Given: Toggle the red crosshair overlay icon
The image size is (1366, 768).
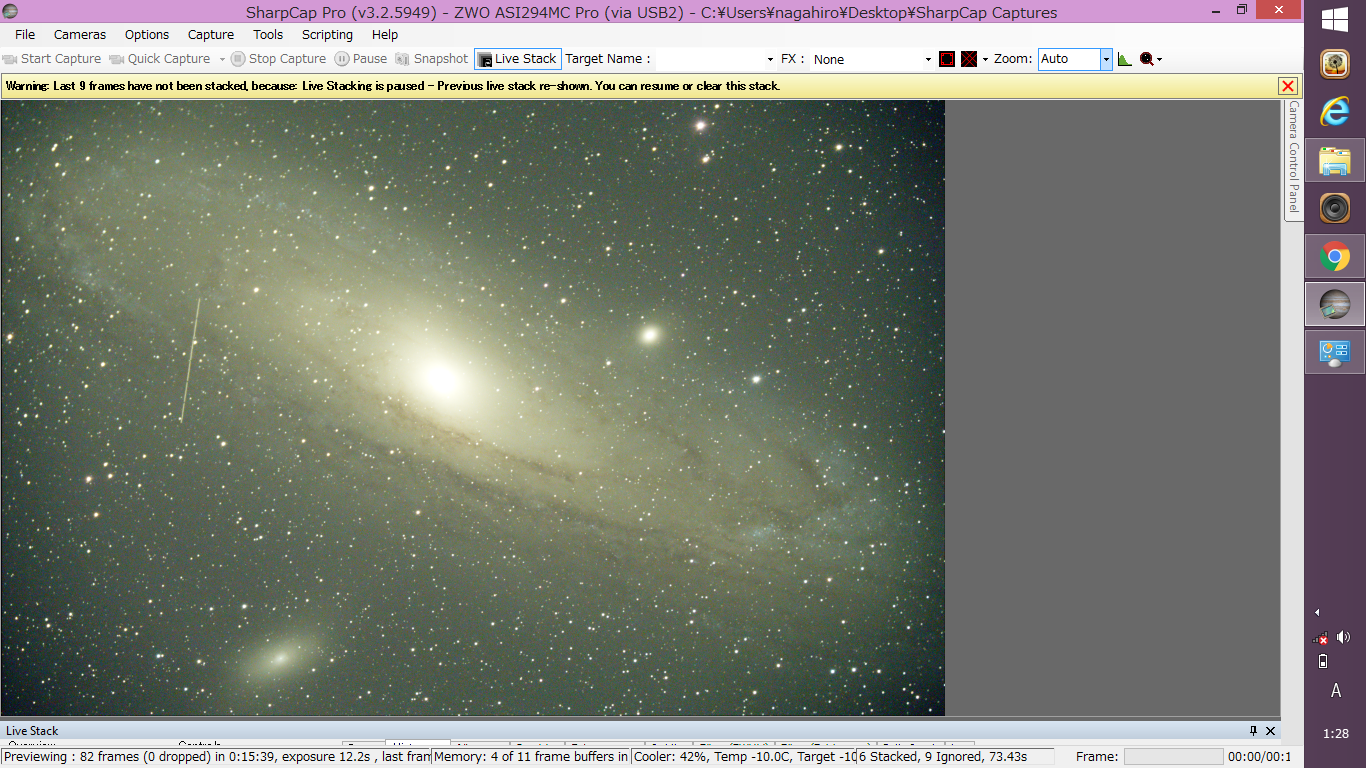Looking at the screenshot, I should coord(969,59).
